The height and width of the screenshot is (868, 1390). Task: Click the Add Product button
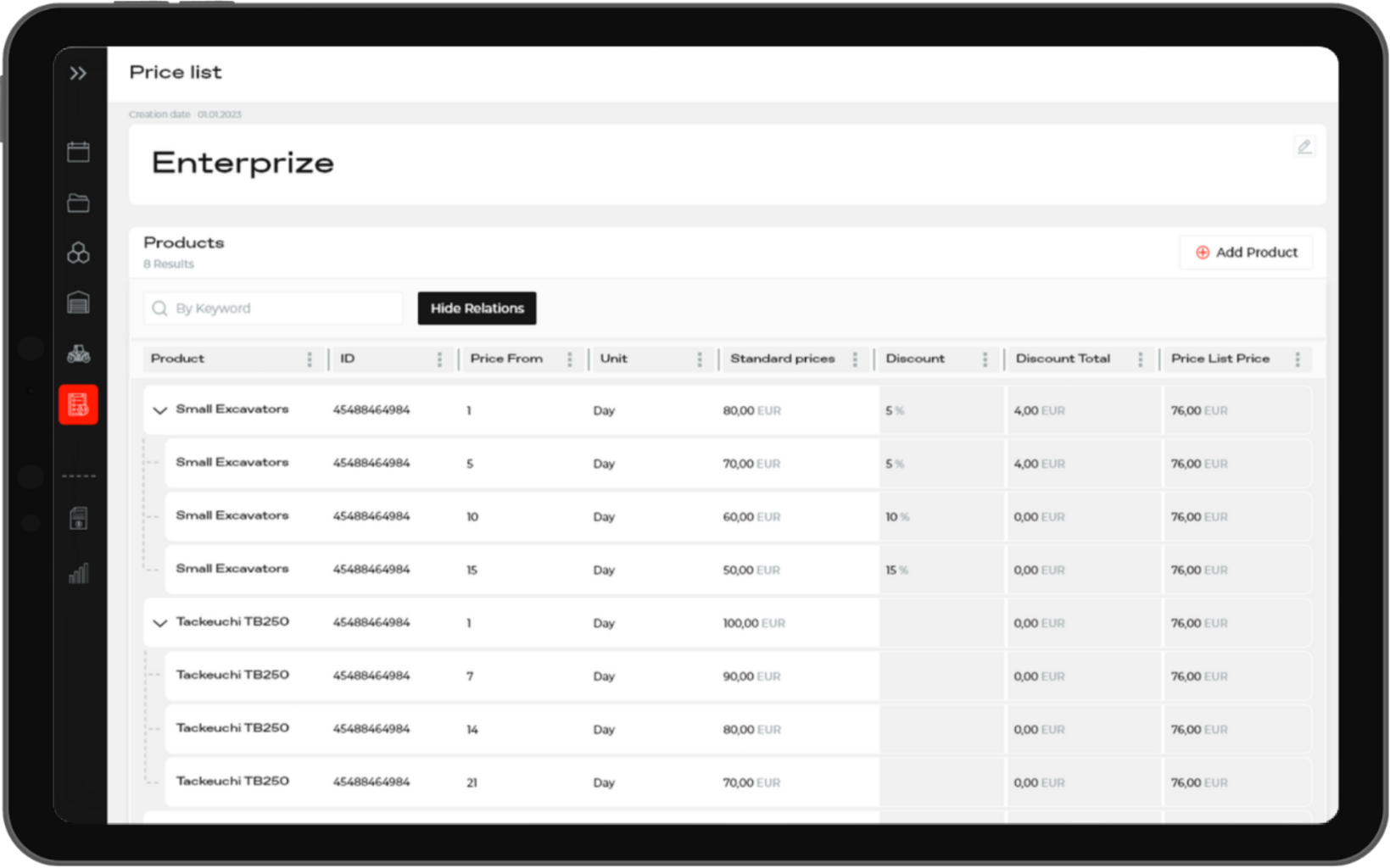(1246, 253)
